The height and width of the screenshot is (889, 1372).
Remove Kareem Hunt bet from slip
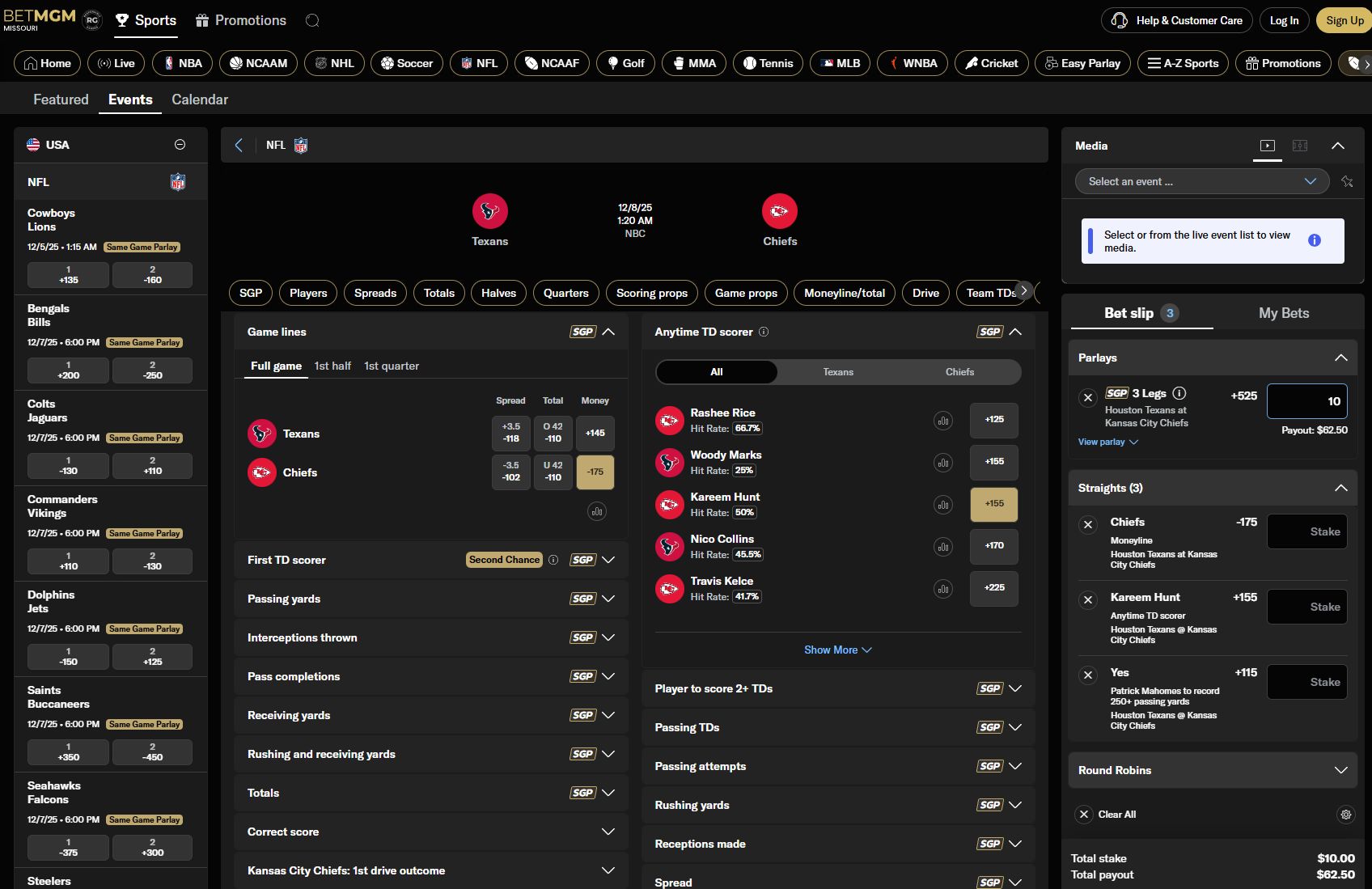(1088, 599)
